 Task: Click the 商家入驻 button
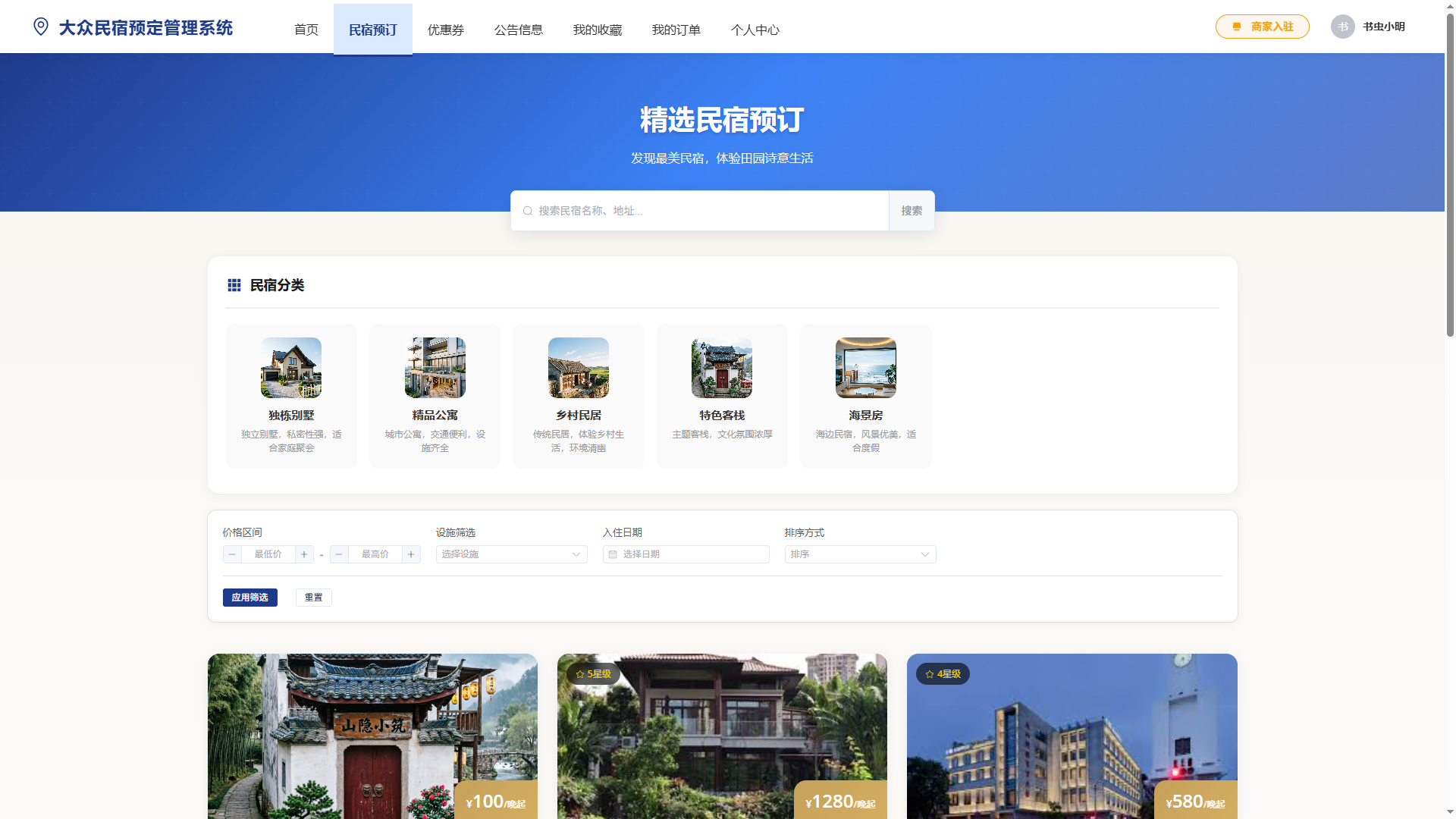[x=1263, y=27]
